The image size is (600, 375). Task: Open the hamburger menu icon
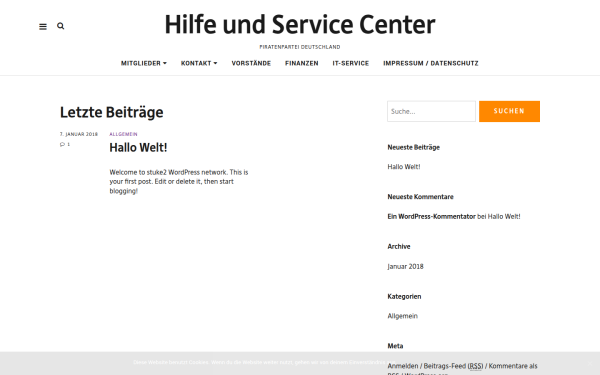coord(43,26)
